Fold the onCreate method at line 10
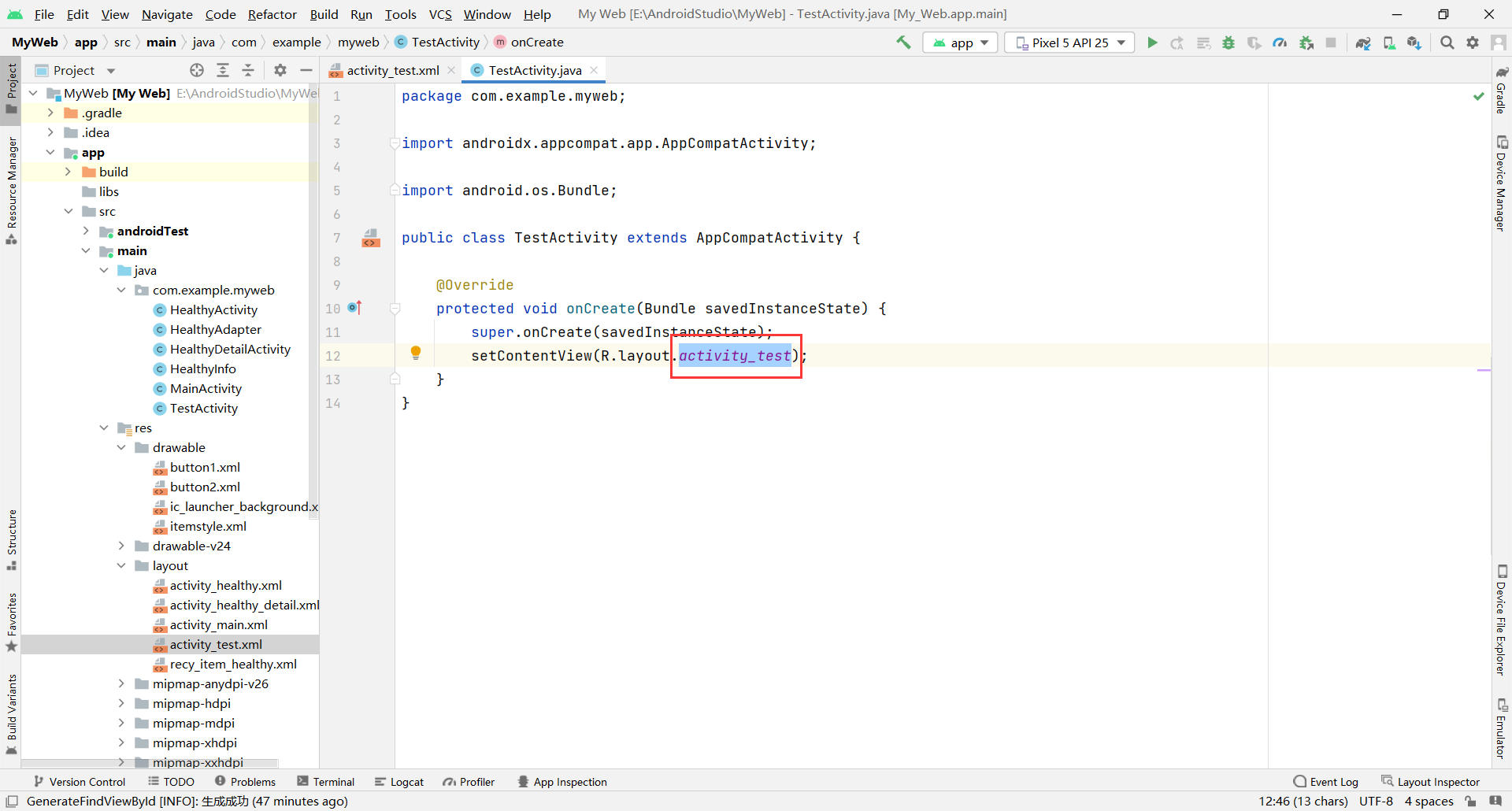Viewport: 1512px width, 811px height. [x=395, y=309]
